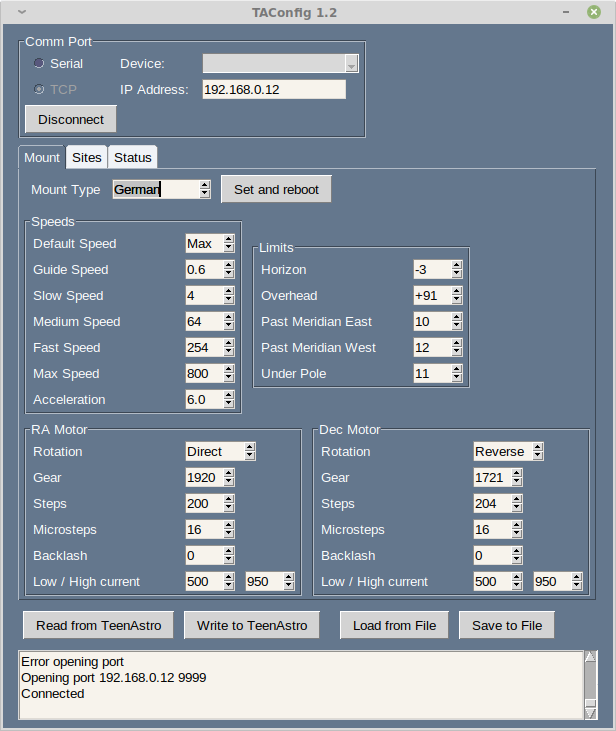Click the 'Connected' log line

click(x=53, y=694)
